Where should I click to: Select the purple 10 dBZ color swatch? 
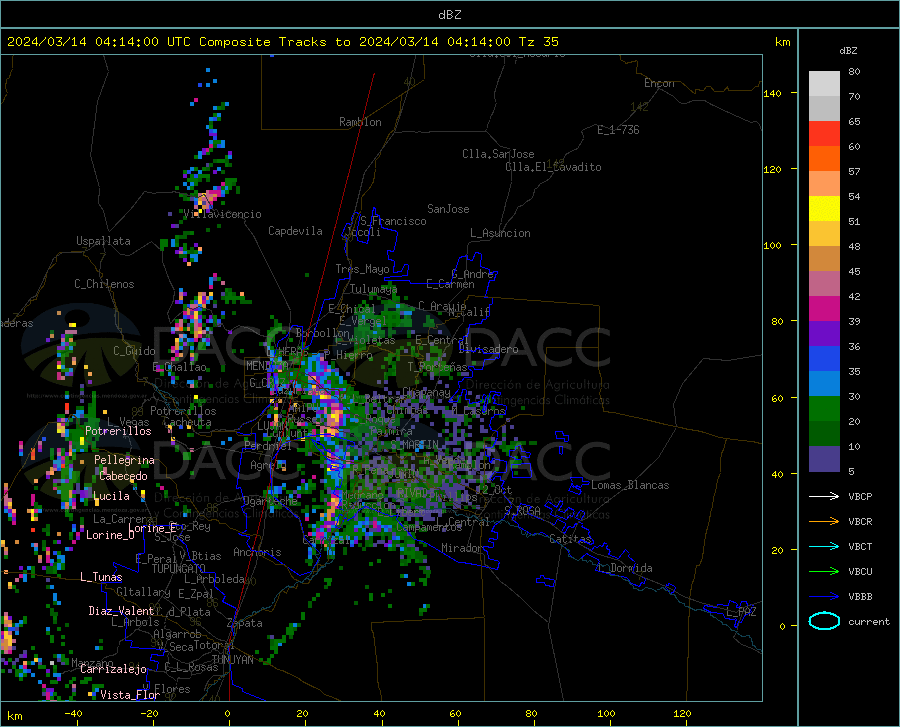[824, 458]
